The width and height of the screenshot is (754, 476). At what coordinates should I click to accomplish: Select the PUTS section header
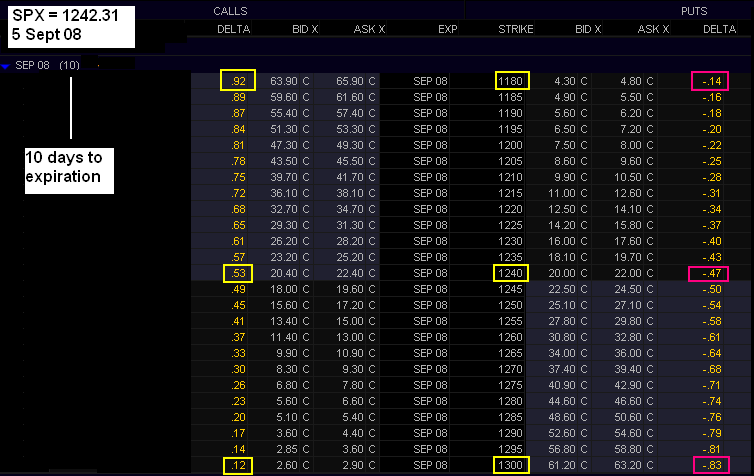click(694, 11)
